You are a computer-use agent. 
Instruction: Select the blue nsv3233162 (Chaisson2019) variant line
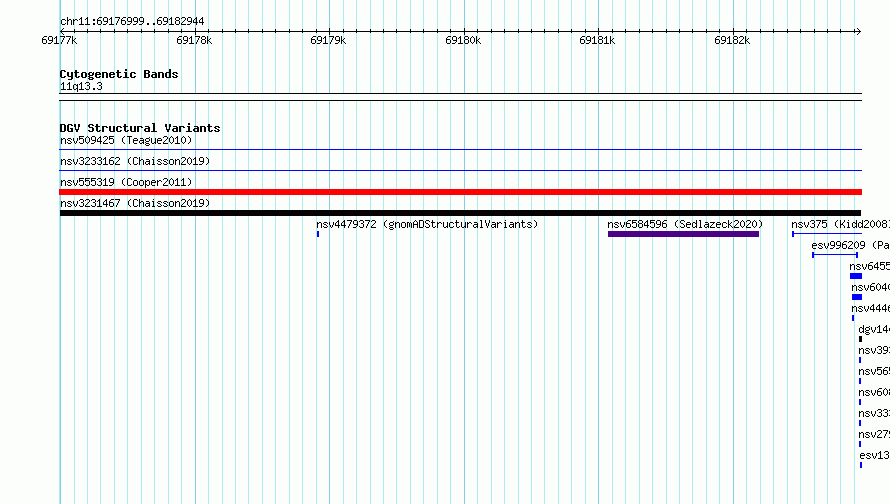point(460,170)
